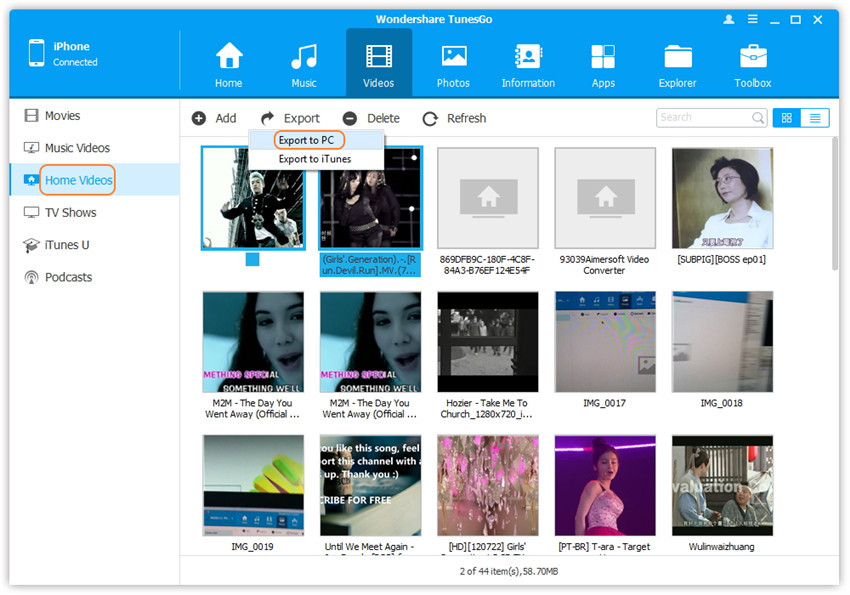Select the Wulinwaizhuang video thumbnail
Viewport: 850px width, 595px height.
click(x=722, y=485)
